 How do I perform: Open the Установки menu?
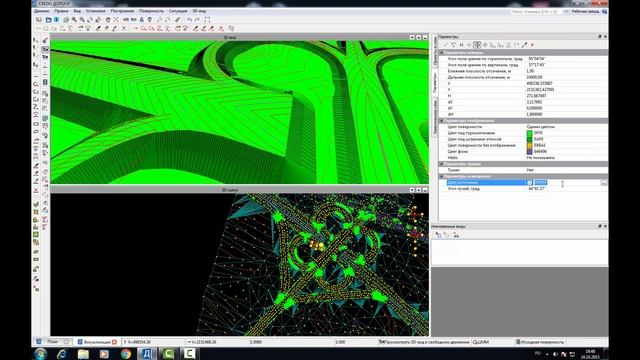pyautogui.click(x=96, y=11)
